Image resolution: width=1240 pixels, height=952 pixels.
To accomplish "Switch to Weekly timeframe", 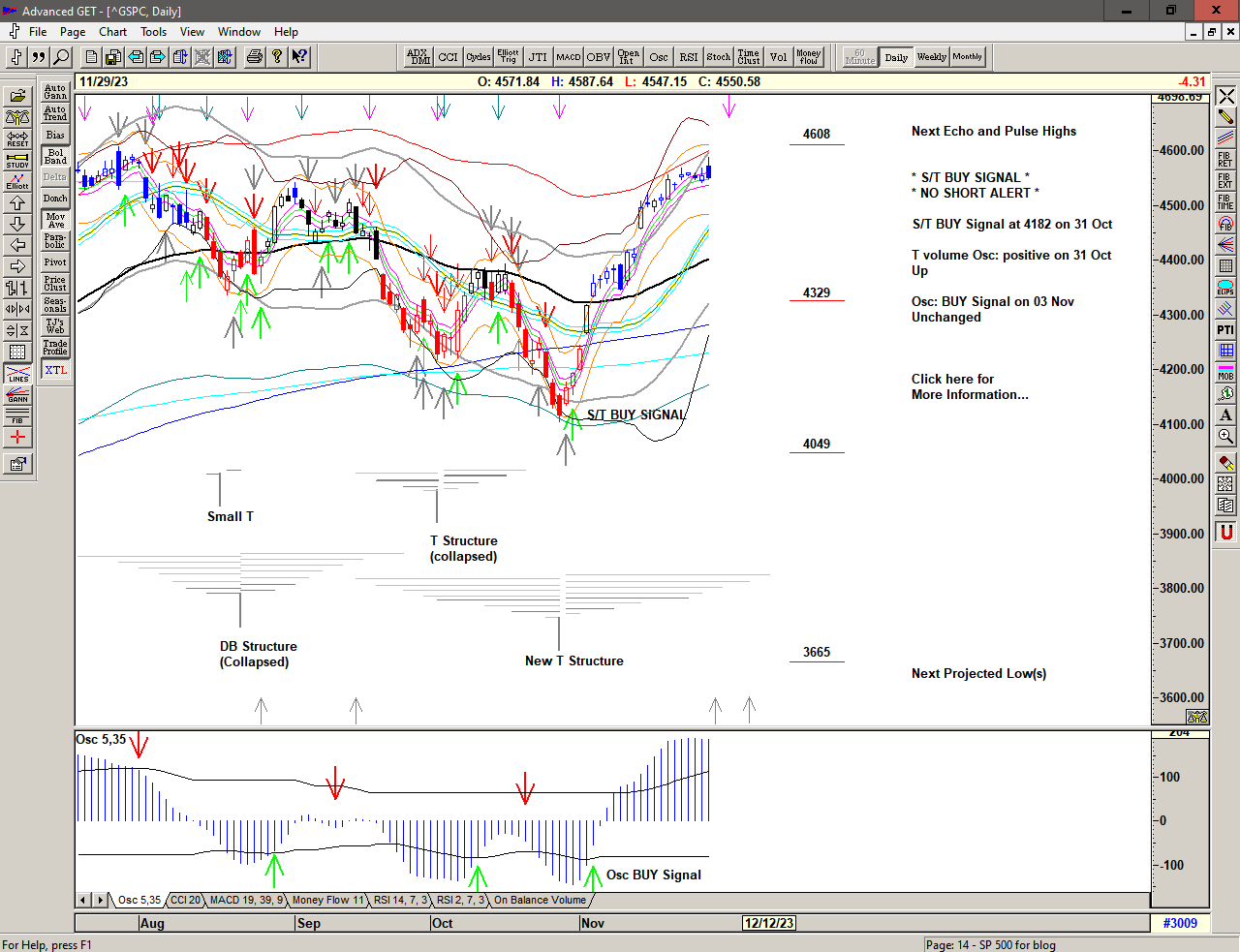I will click(x=931, y=57).
